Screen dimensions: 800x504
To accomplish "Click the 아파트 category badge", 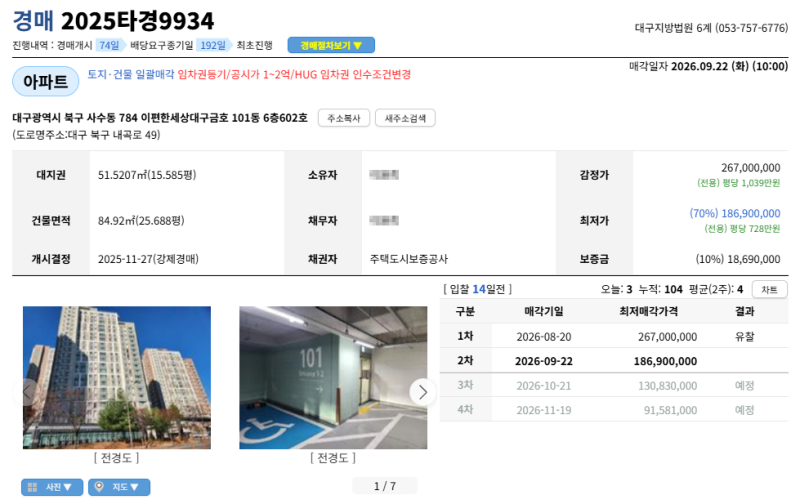I will click(x=45, y=82).
